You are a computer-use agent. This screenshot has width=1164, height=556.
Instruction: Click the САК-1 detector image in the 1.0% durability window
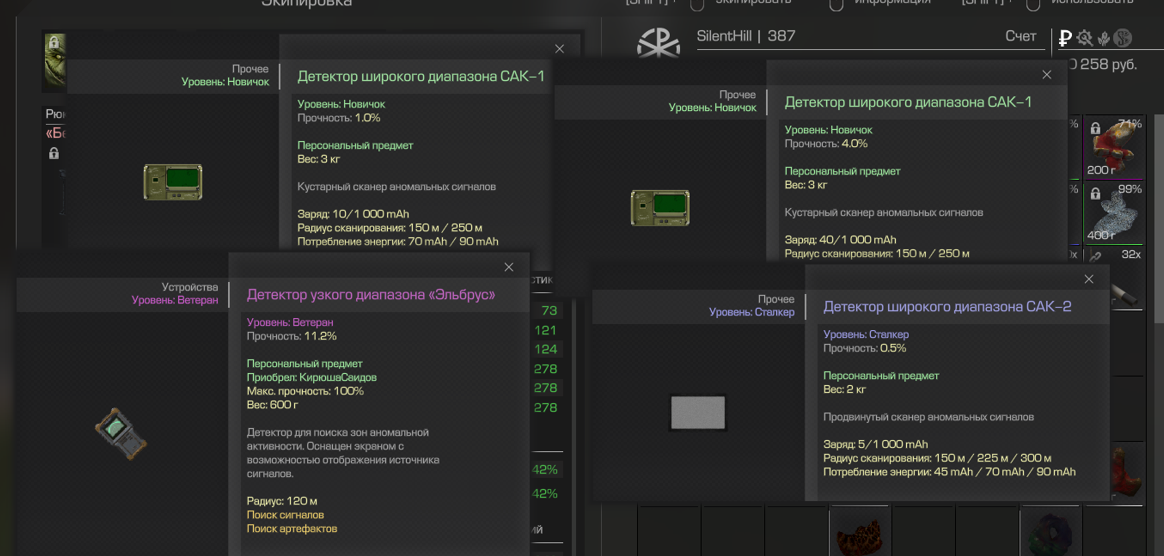[173, 183]
